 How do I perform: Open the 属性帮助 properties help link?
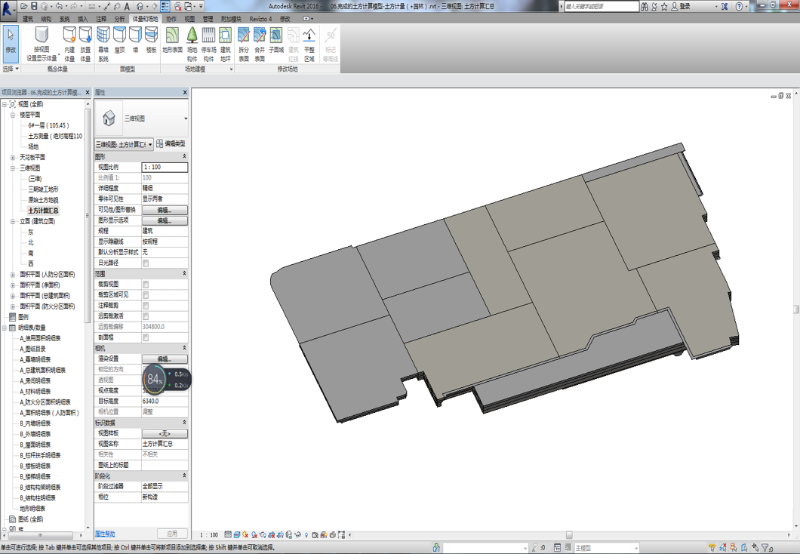pos(105,534)
